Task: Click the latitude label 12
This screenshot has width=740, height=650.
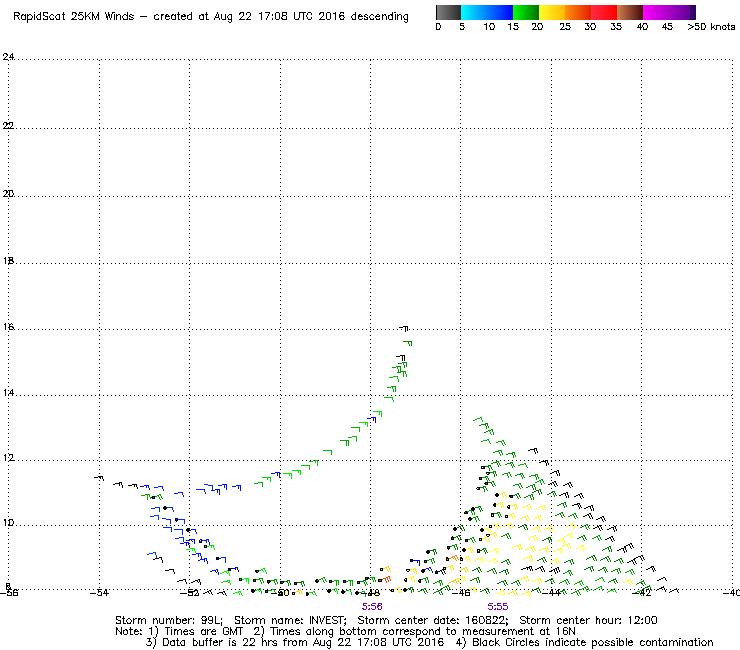Action: pos(8,458)
